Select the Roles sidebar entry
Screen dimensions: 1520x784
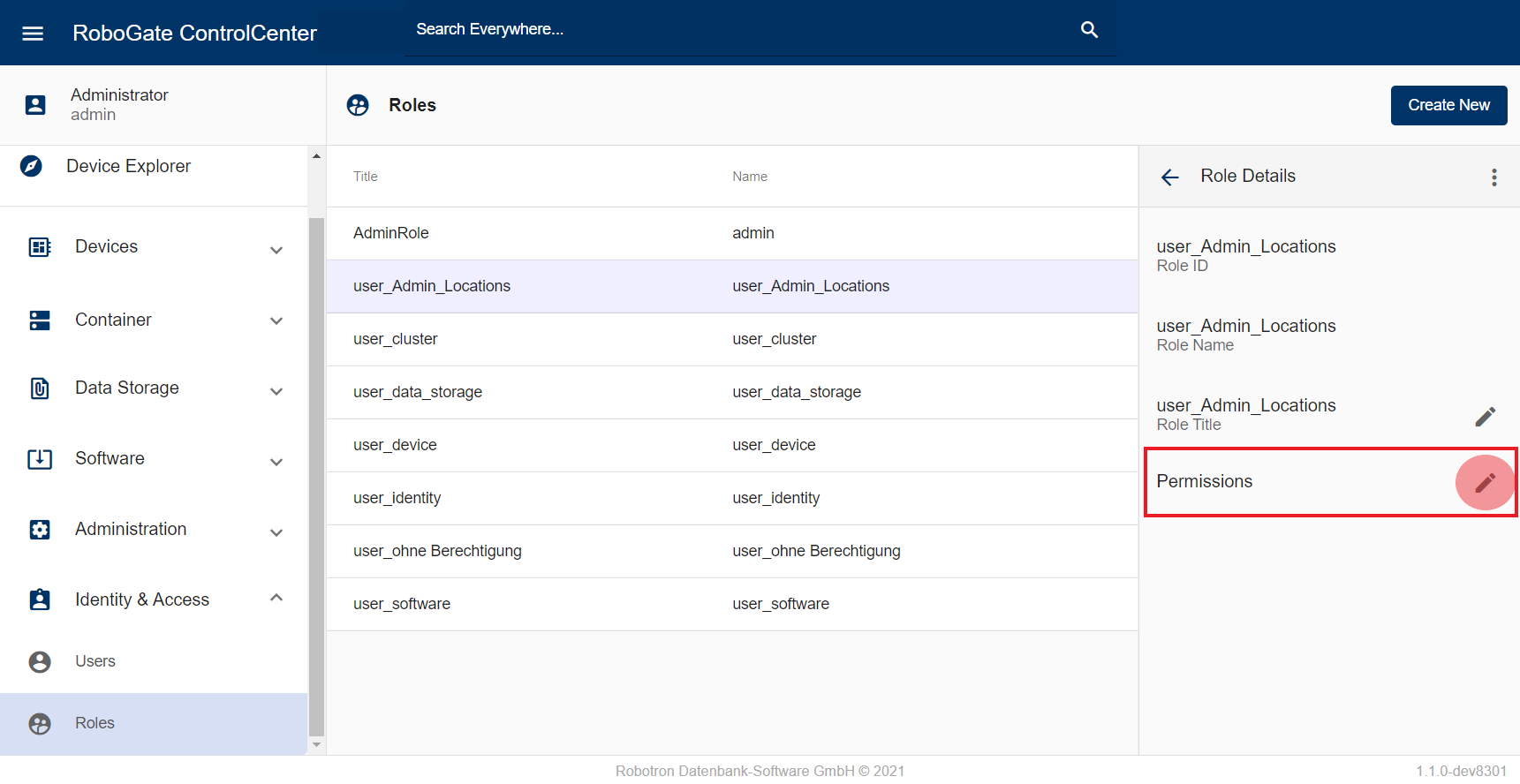pos(154,723)
